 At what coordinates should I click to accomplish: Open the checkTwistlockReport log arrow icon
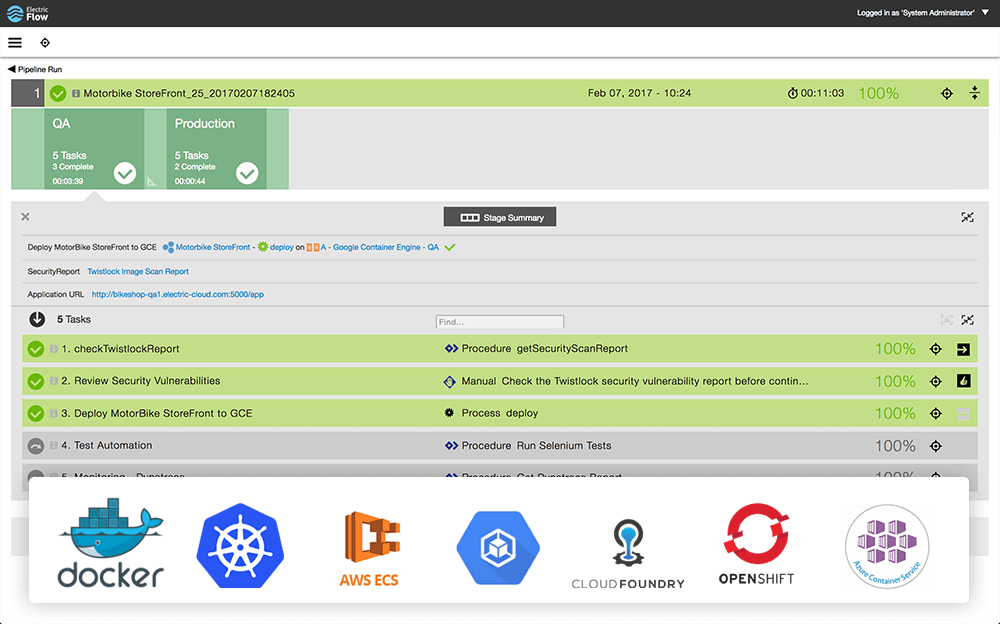(963, 349)
